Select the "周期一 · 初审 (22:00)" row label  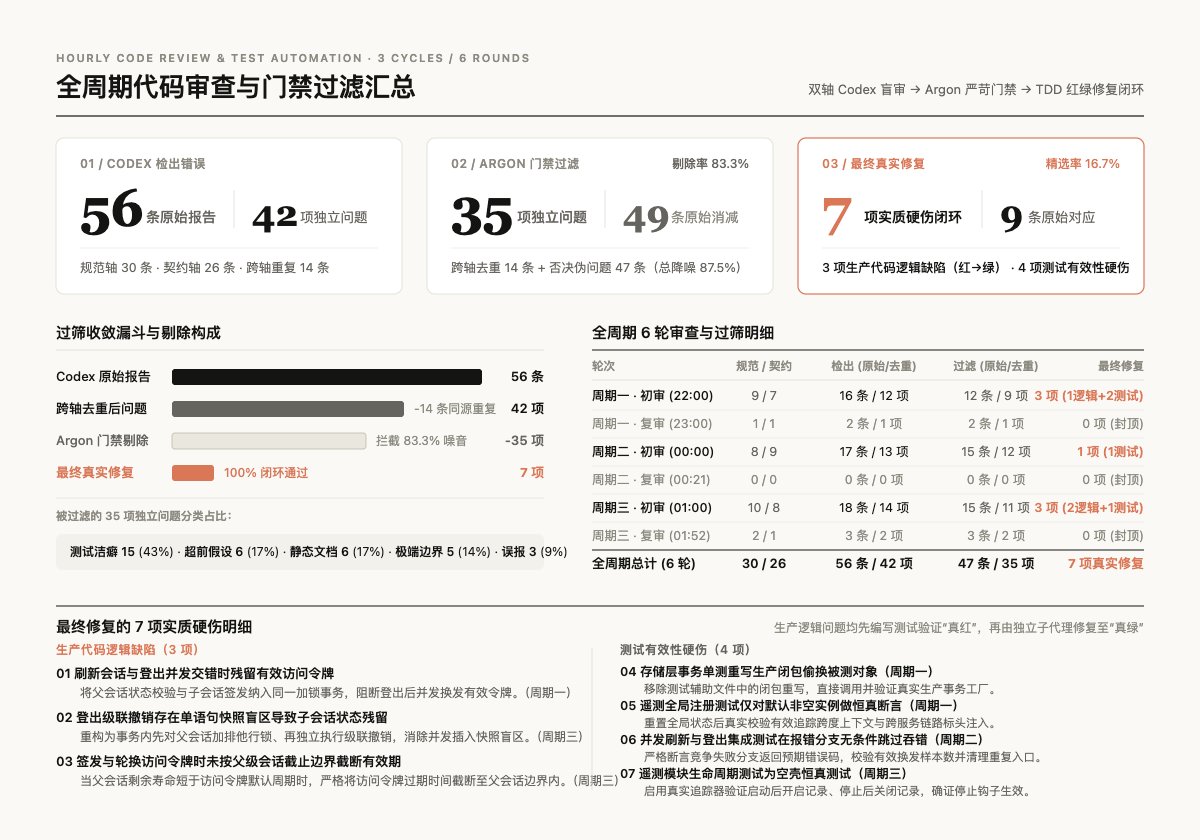[652, 396]
